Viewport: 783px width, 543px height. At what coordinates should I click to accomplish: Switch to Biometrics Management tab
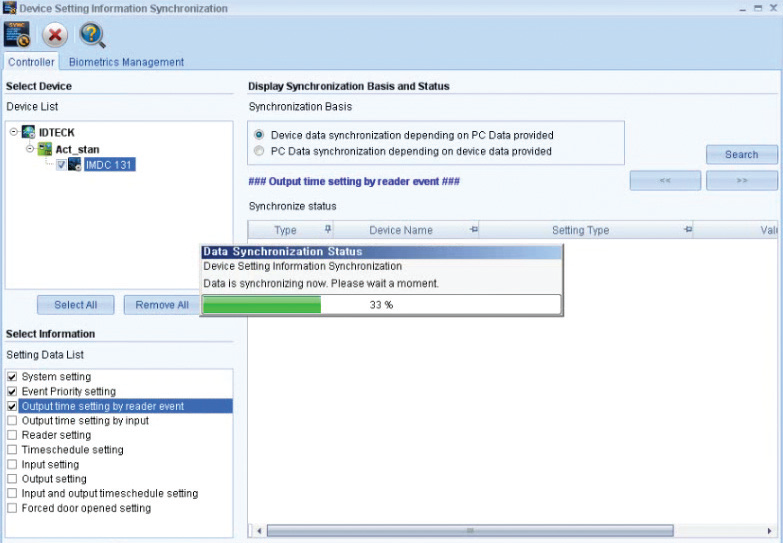(126, 62)
